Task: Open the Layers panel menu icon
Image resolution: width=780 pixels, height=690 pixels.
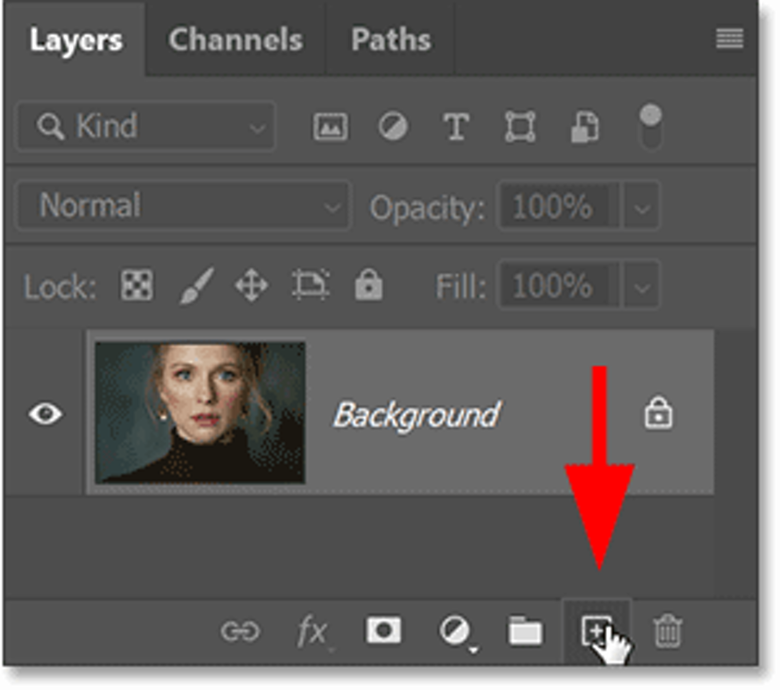Action: pyautogui.click(x=729, y=39)
